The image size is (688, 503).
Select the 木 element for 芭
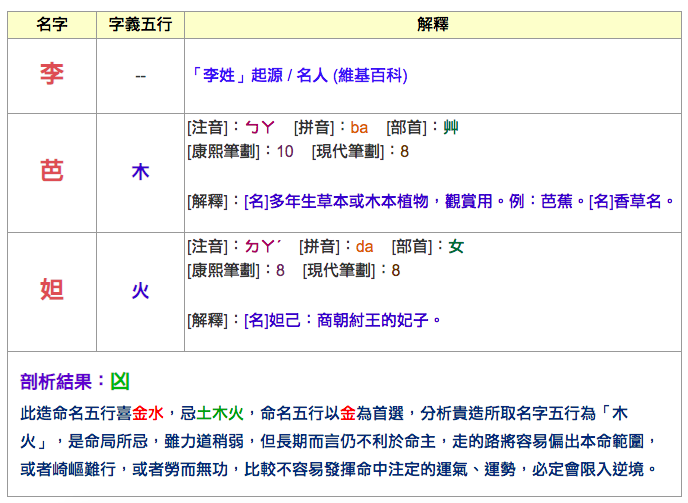140,172
